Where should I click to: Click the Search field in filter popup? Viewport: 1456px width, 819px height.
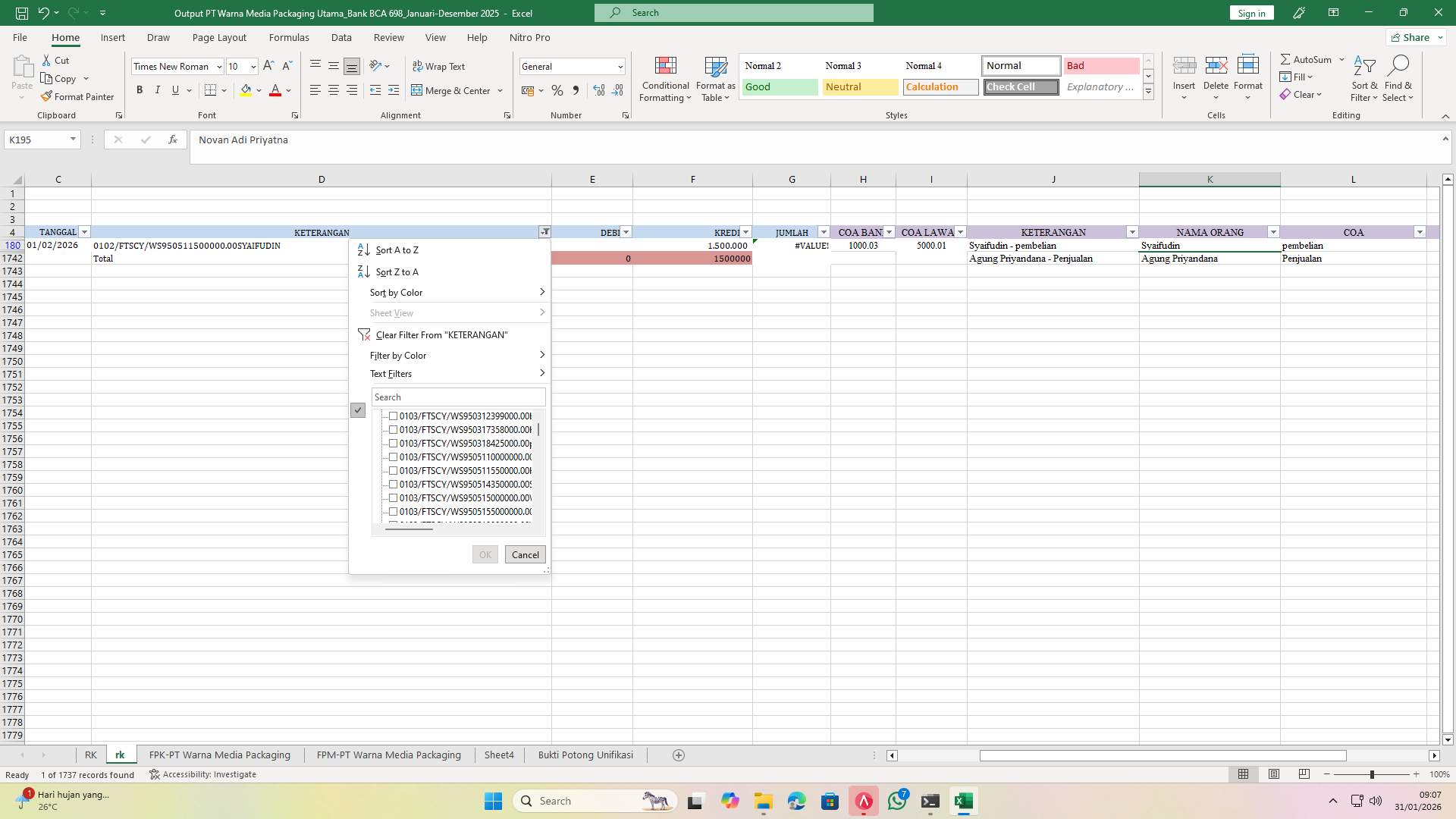coord(457,397)
